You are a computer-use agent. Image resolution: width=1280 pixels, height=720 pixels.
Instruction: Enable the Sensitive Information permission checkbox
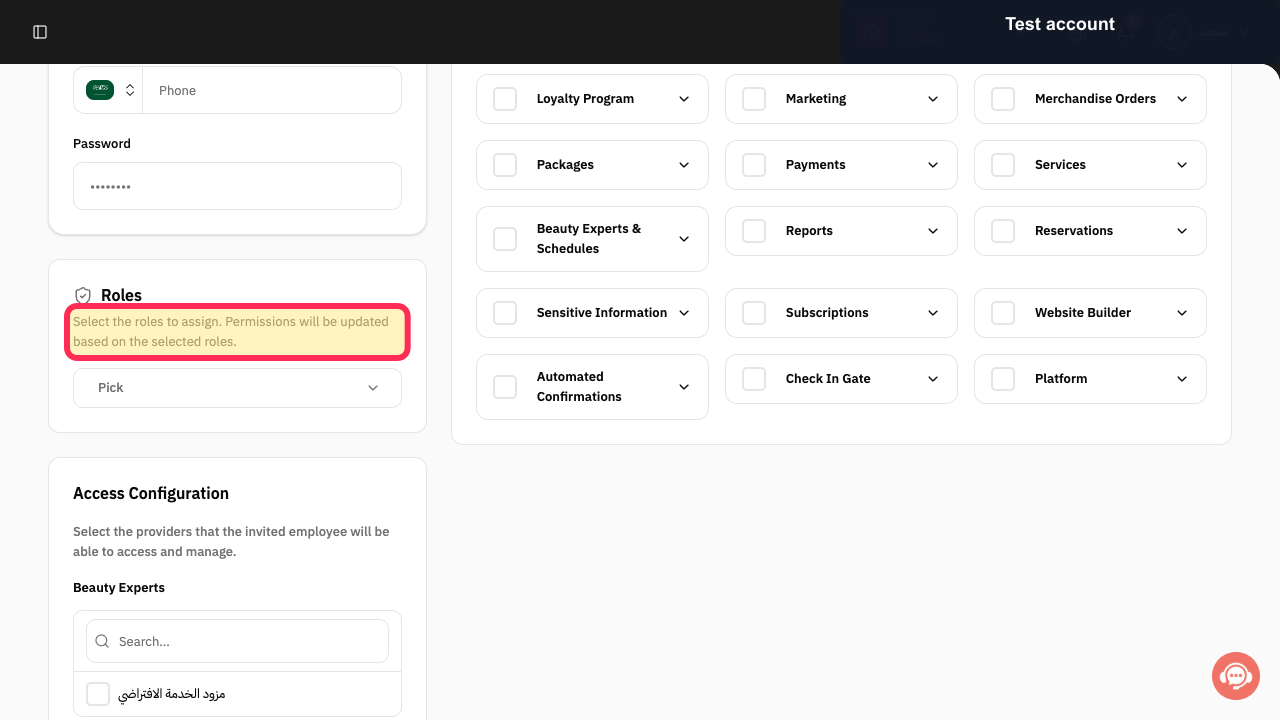pyautogui.click(x=505, y=313)
